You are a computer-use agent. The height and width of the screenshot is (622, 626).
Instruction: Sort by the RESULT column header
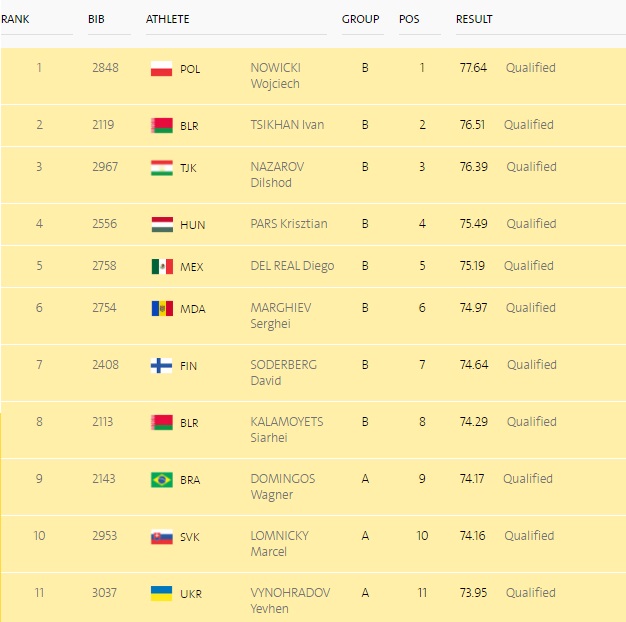tap(474, 19)
